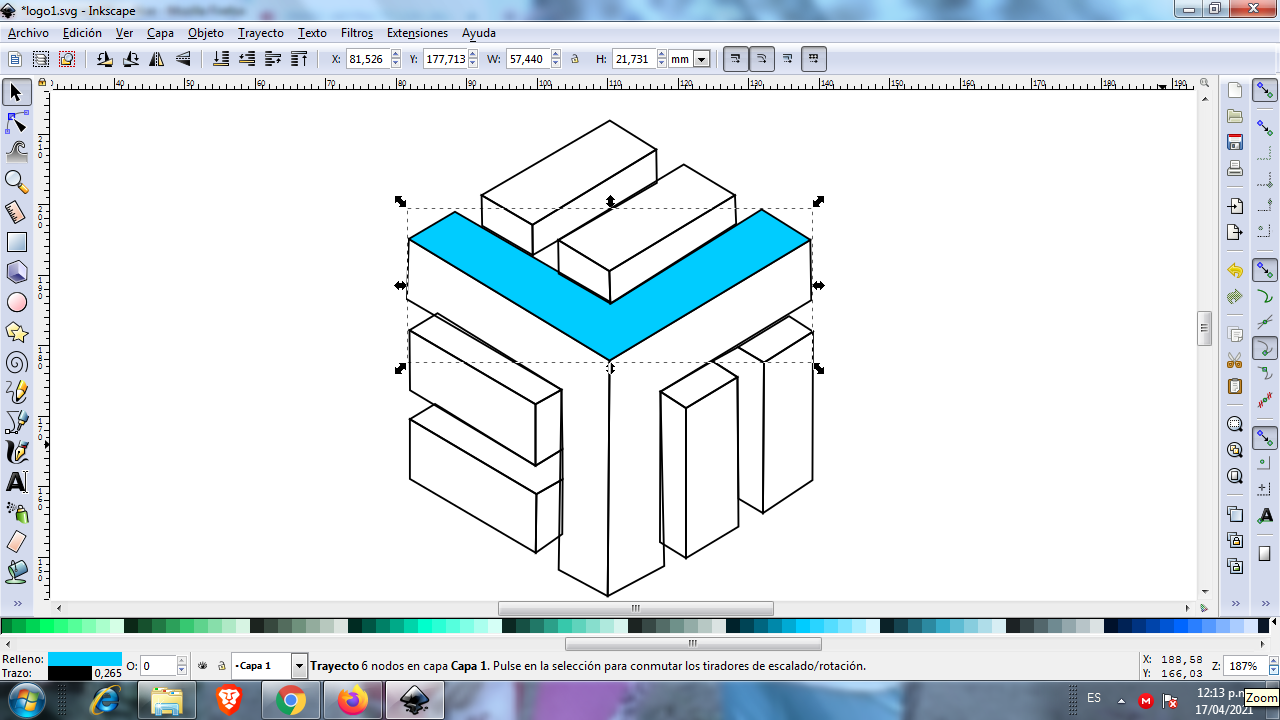
Task: Select the Star polygon tool
Action: click(16, 332)
